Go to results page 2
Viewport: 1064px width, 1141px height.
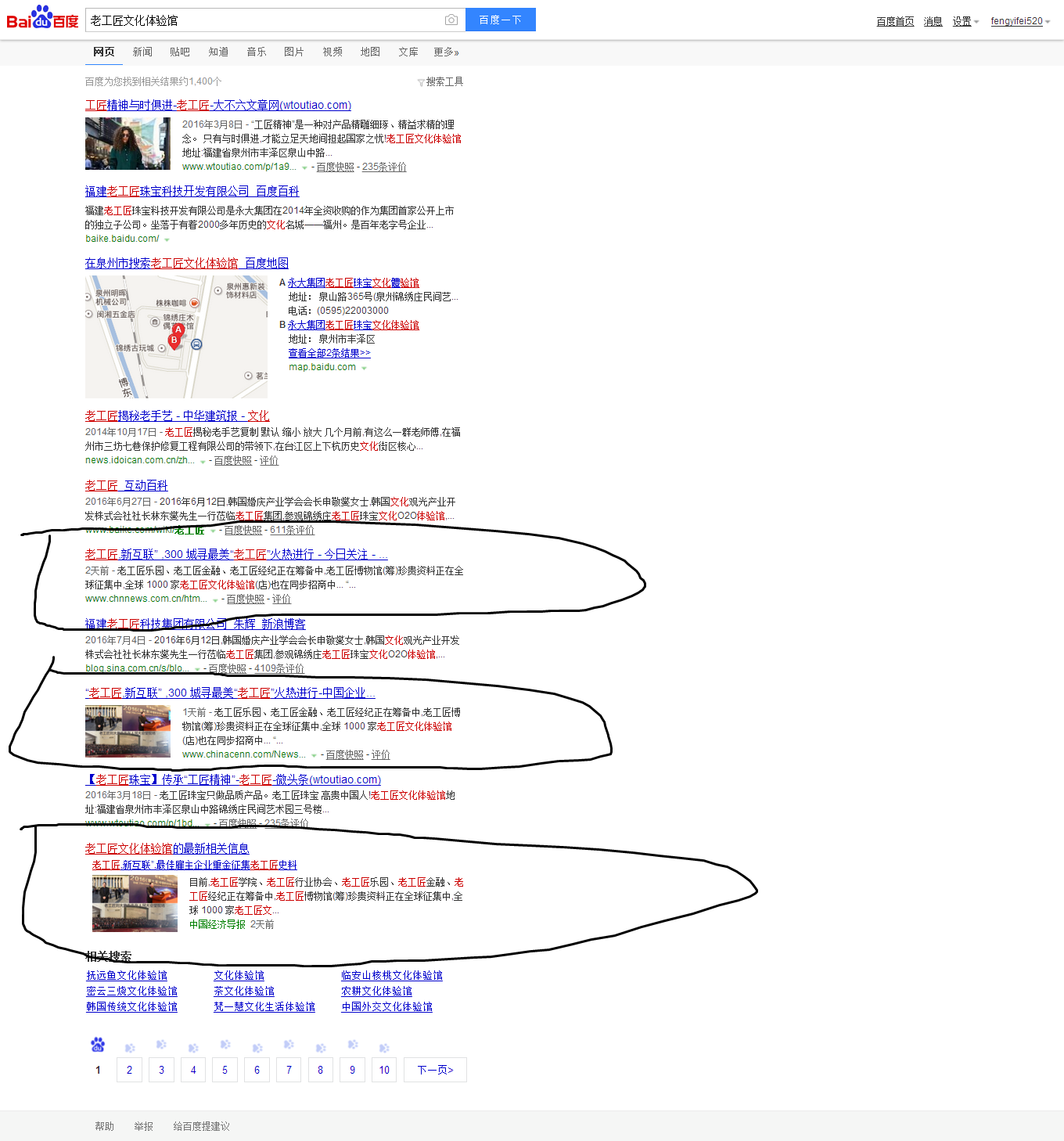[130, 1070]
